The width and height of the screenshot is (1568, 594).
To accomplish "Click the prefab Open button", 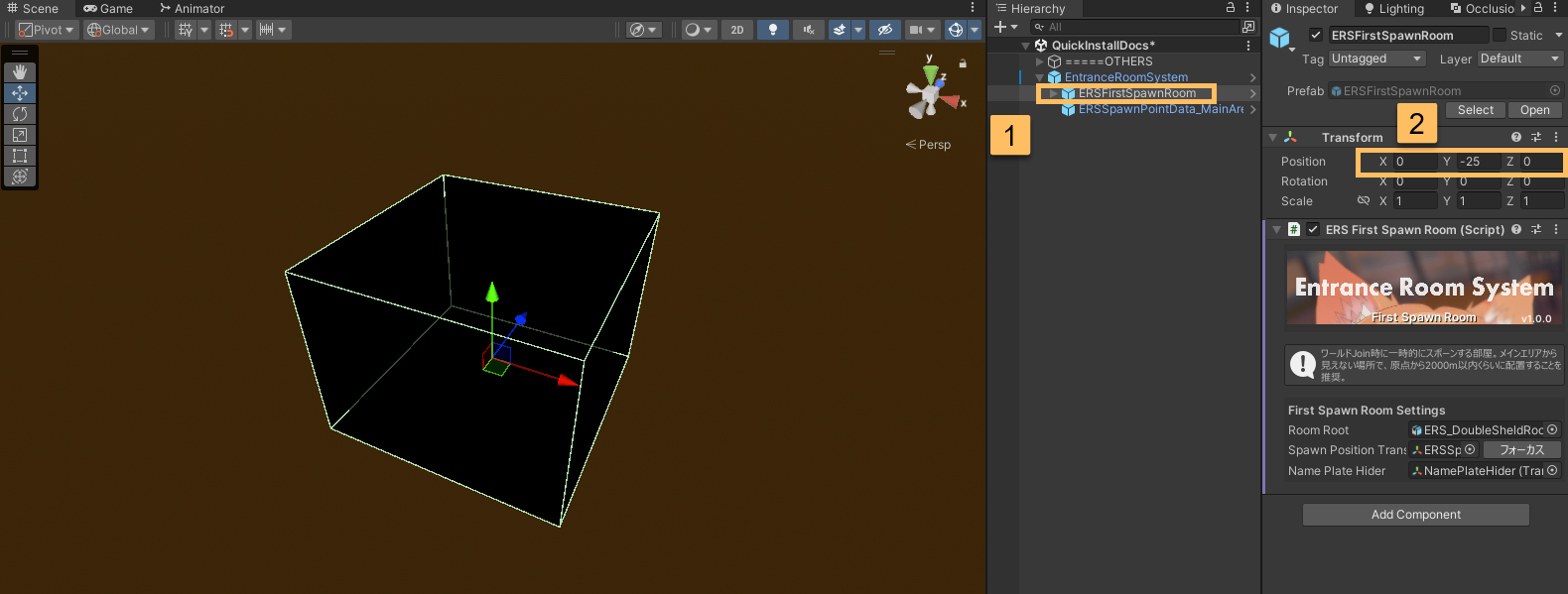I will point(1534,110).
